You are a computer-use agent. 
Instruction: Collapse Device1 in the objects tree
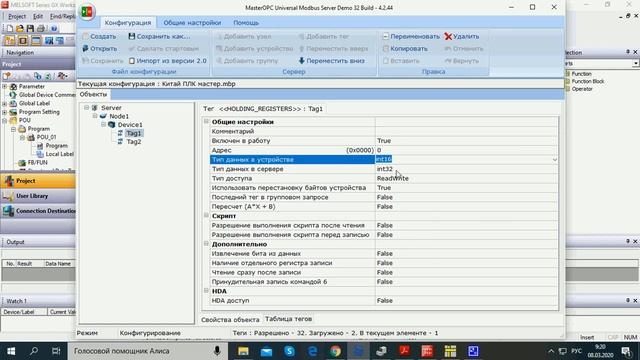104,124
